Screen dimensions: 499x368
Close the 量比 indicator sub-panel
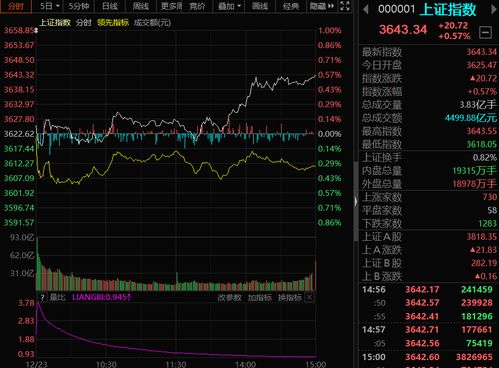tap(309, 297)
